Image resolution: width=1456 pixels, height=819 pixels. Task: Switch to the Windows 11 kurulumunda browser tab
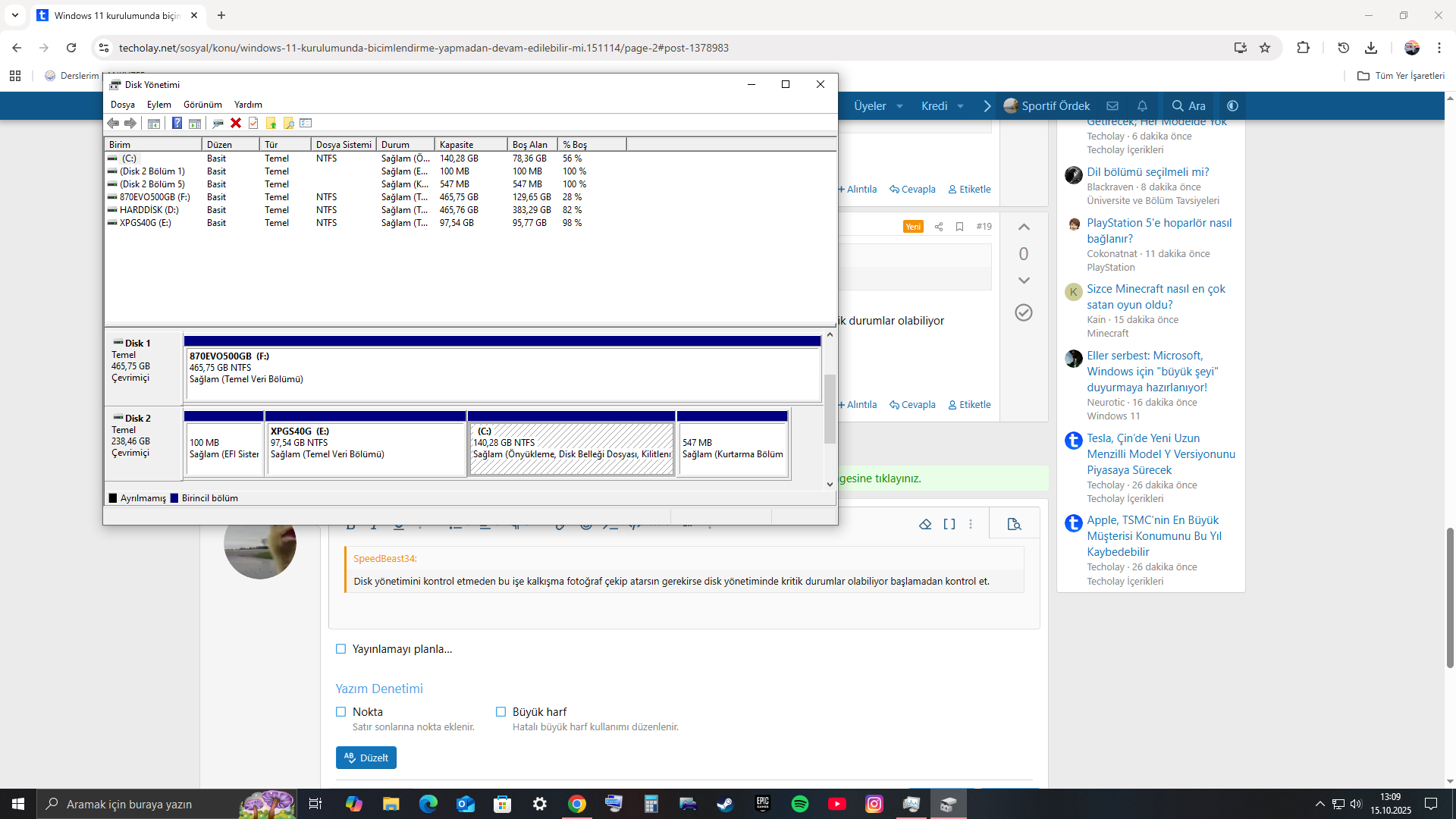(118, 15)
